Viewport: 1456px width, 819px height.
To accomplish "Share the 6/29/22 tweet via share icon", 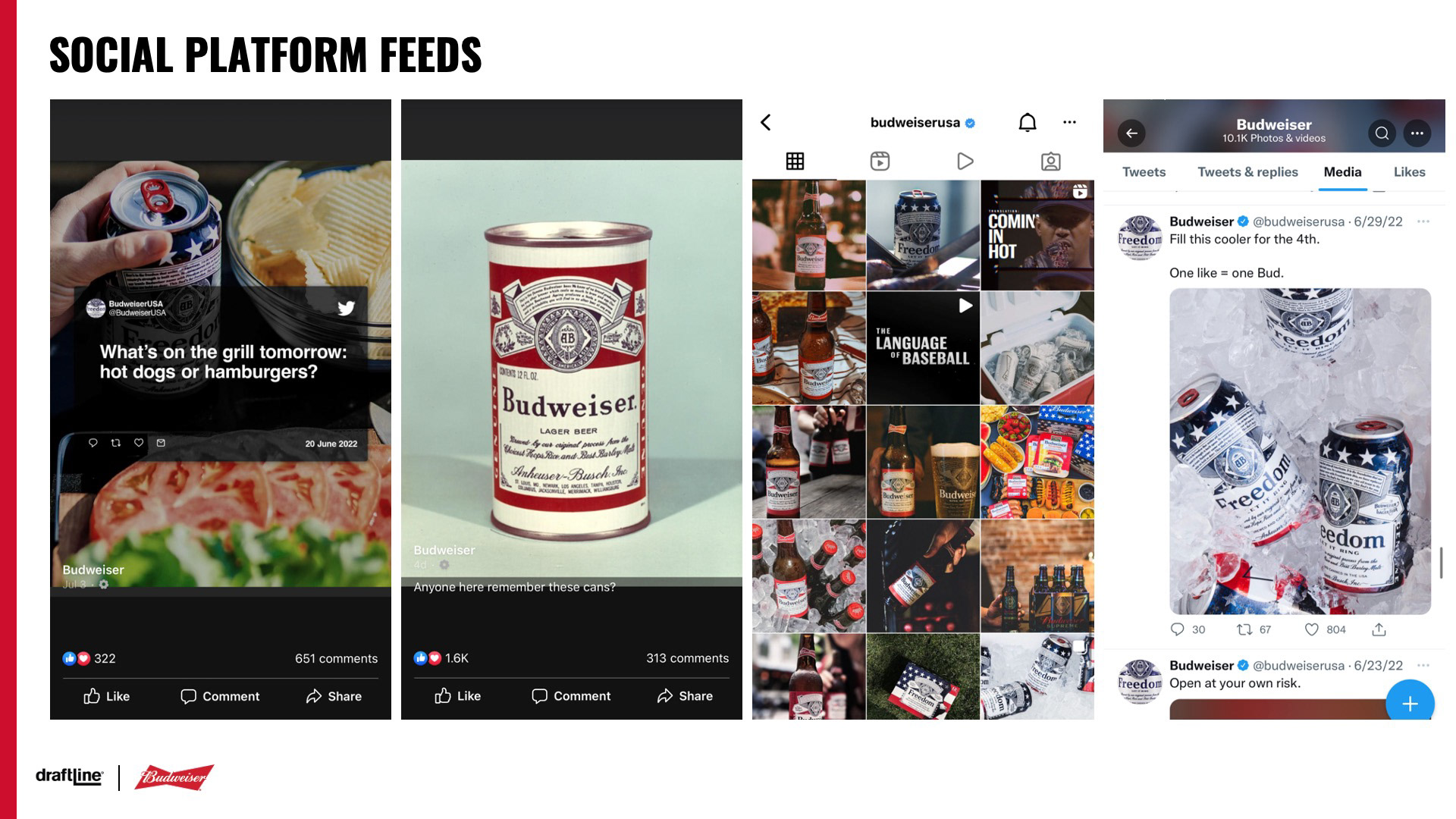I will (x=1379, y=629).
